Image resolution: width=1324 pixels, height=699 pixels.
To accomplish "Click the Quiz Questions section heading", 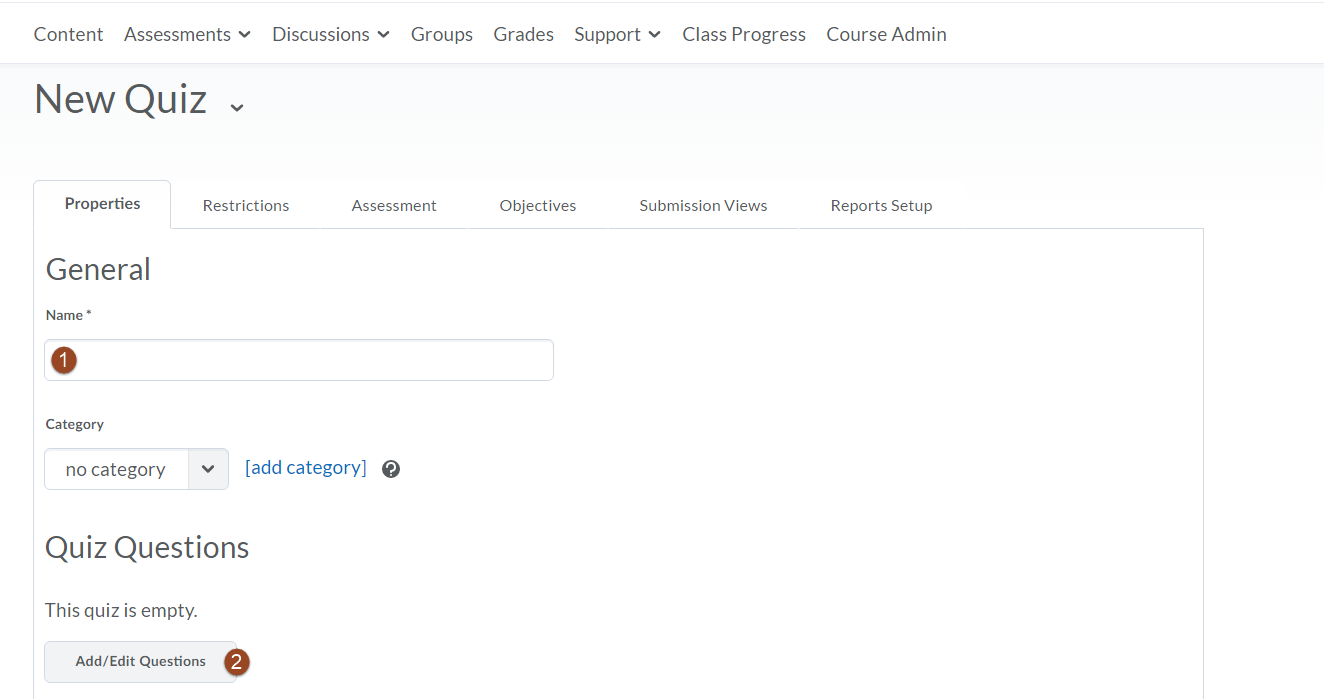I will 147,547.
